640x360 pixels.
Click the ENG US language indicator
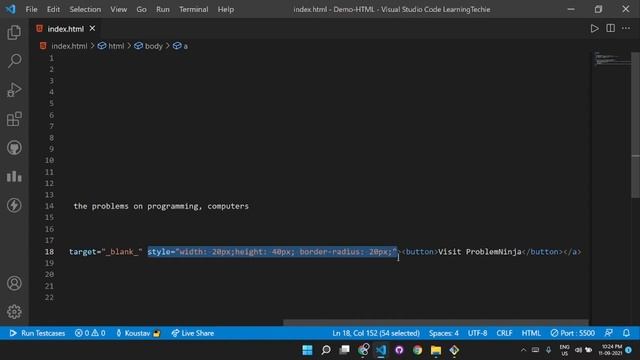tap(564, 350)
